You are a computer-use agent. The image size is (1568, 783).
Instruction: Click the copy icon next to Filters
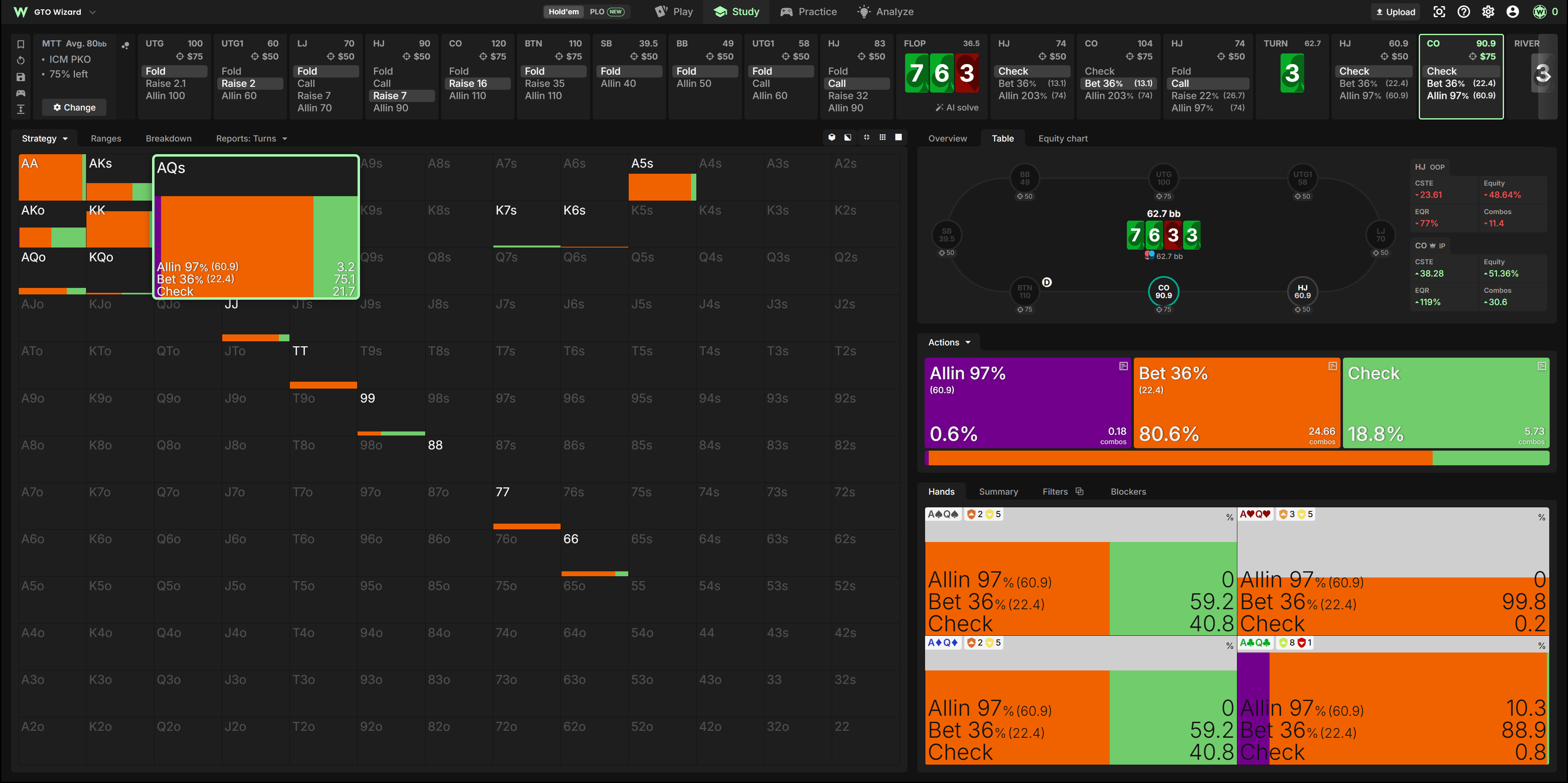[1080, 491]
